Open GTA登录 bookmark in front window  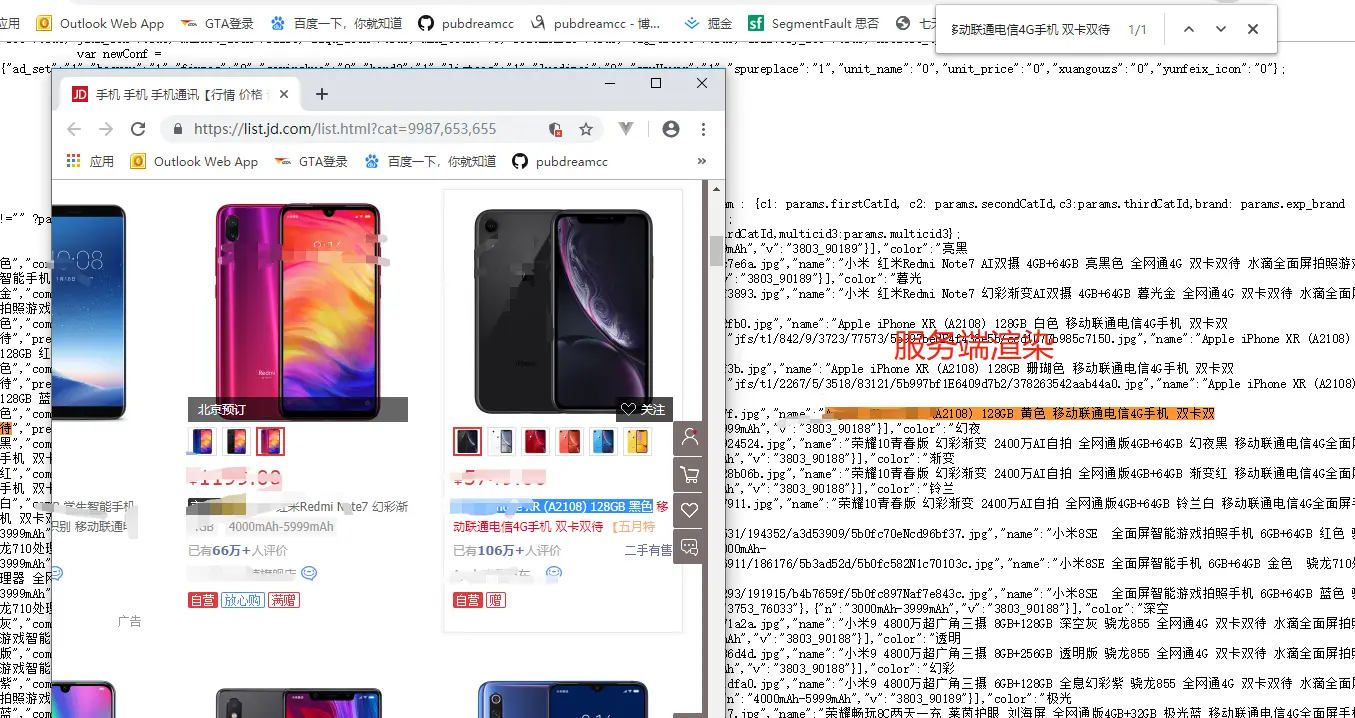pyautogui.click(x=311, y=161)
